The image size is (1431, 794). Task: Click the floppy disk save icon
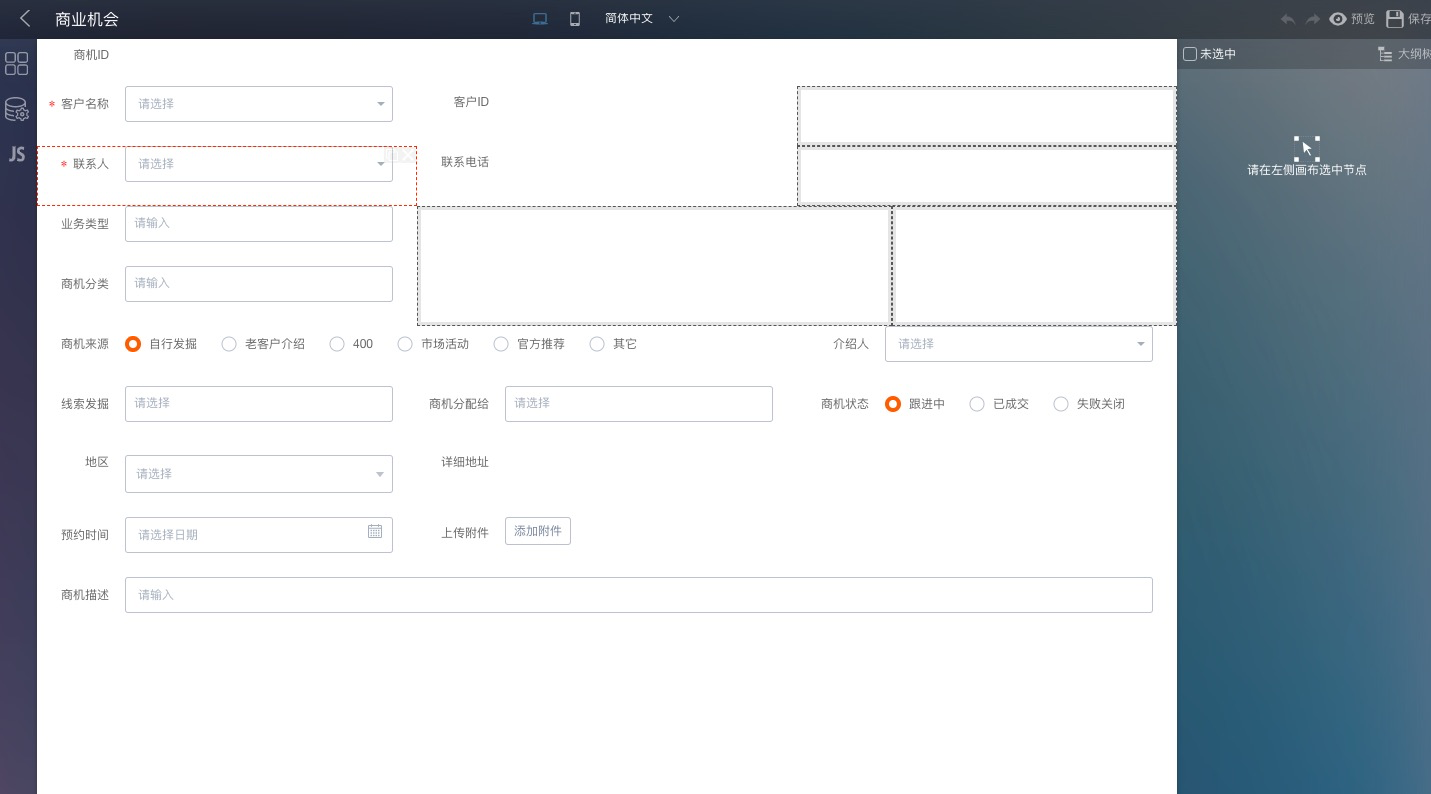1395,19
